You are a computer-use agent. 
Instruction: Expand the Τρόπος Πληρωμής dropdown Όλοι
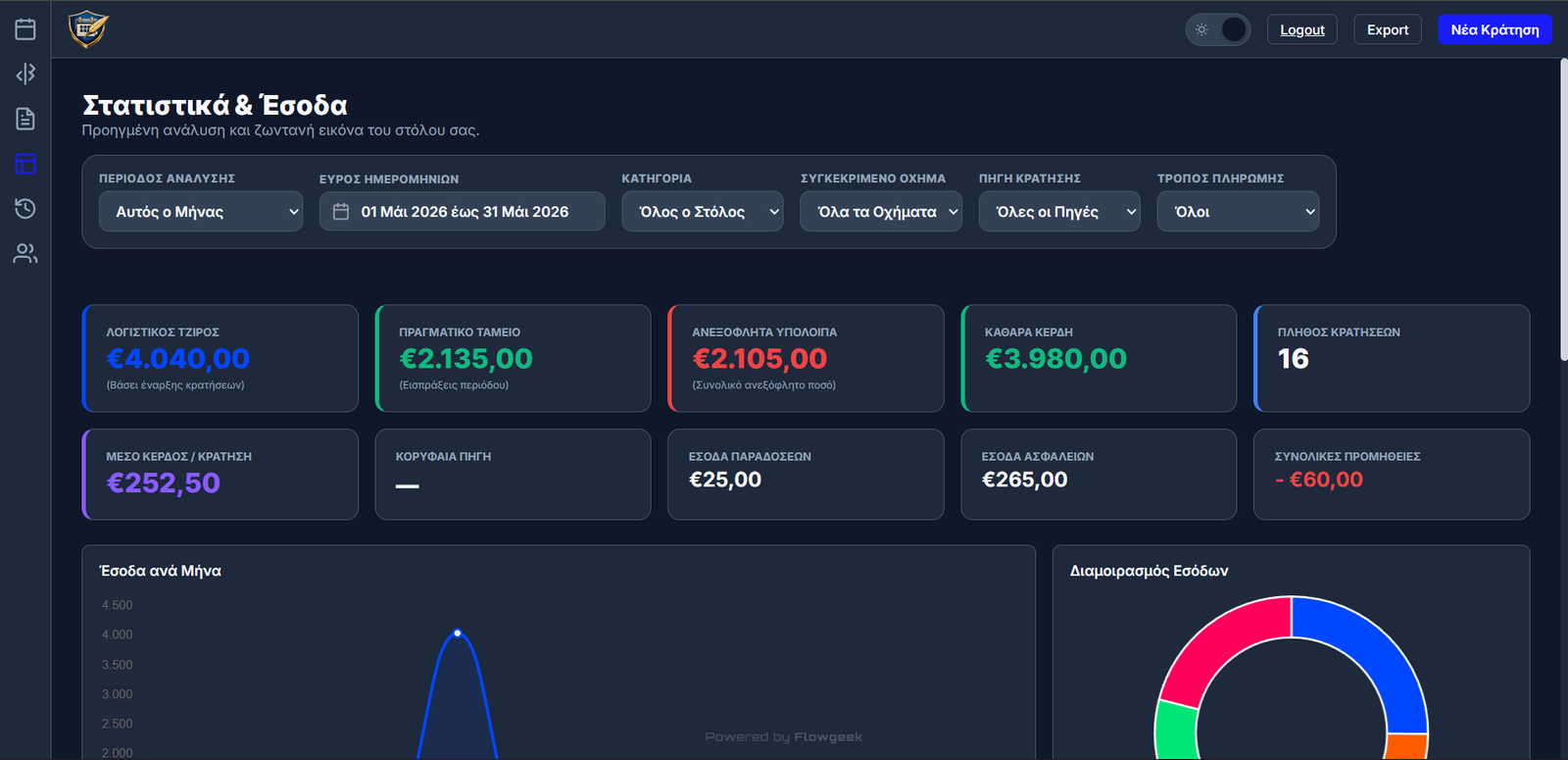pyautogui.click(x=1238, y=212)
